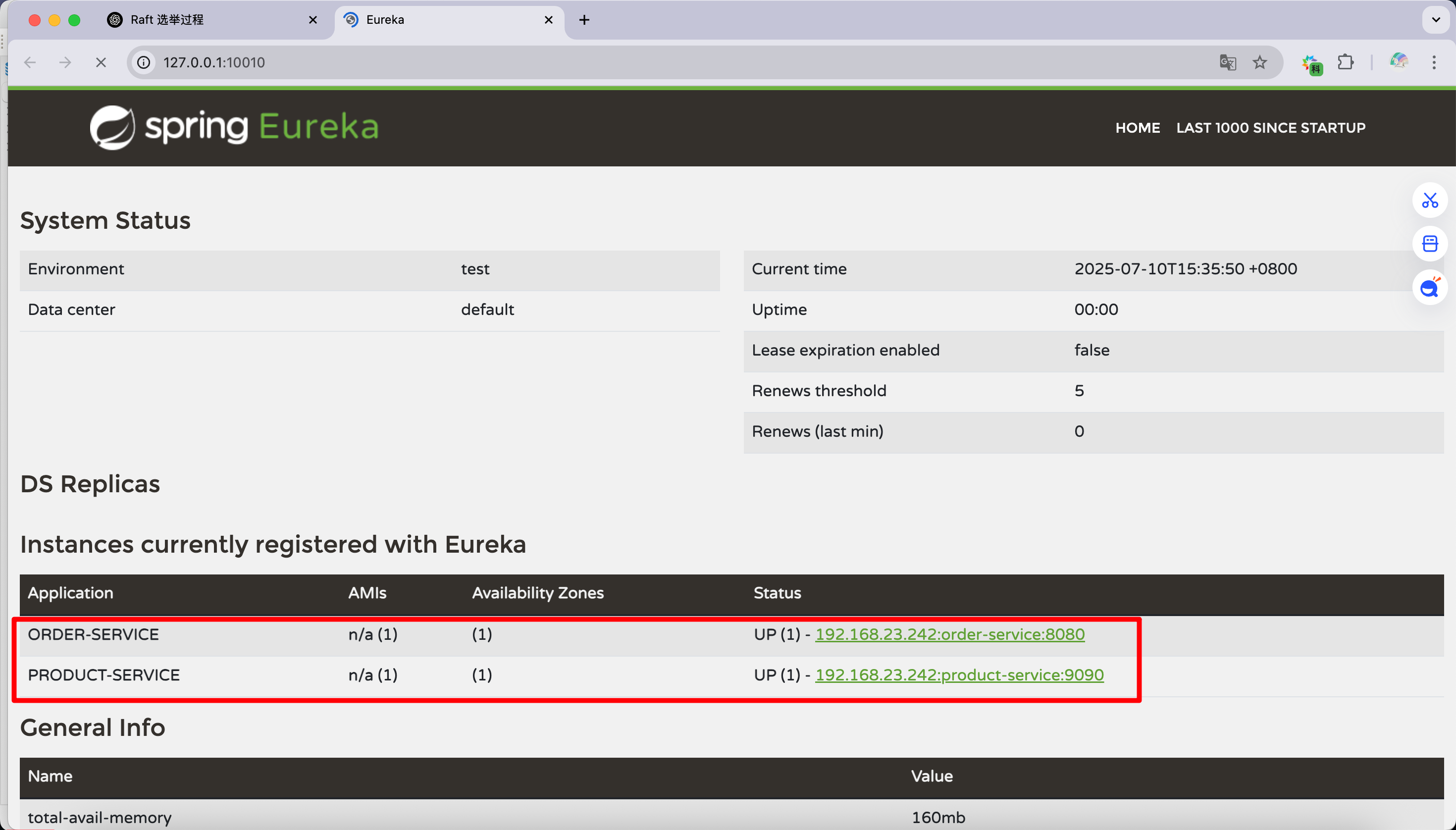The height and width of the screenshot is (830, 1456).
Task: Open site information icon in address bar
Action: click(x=144, y=62)
